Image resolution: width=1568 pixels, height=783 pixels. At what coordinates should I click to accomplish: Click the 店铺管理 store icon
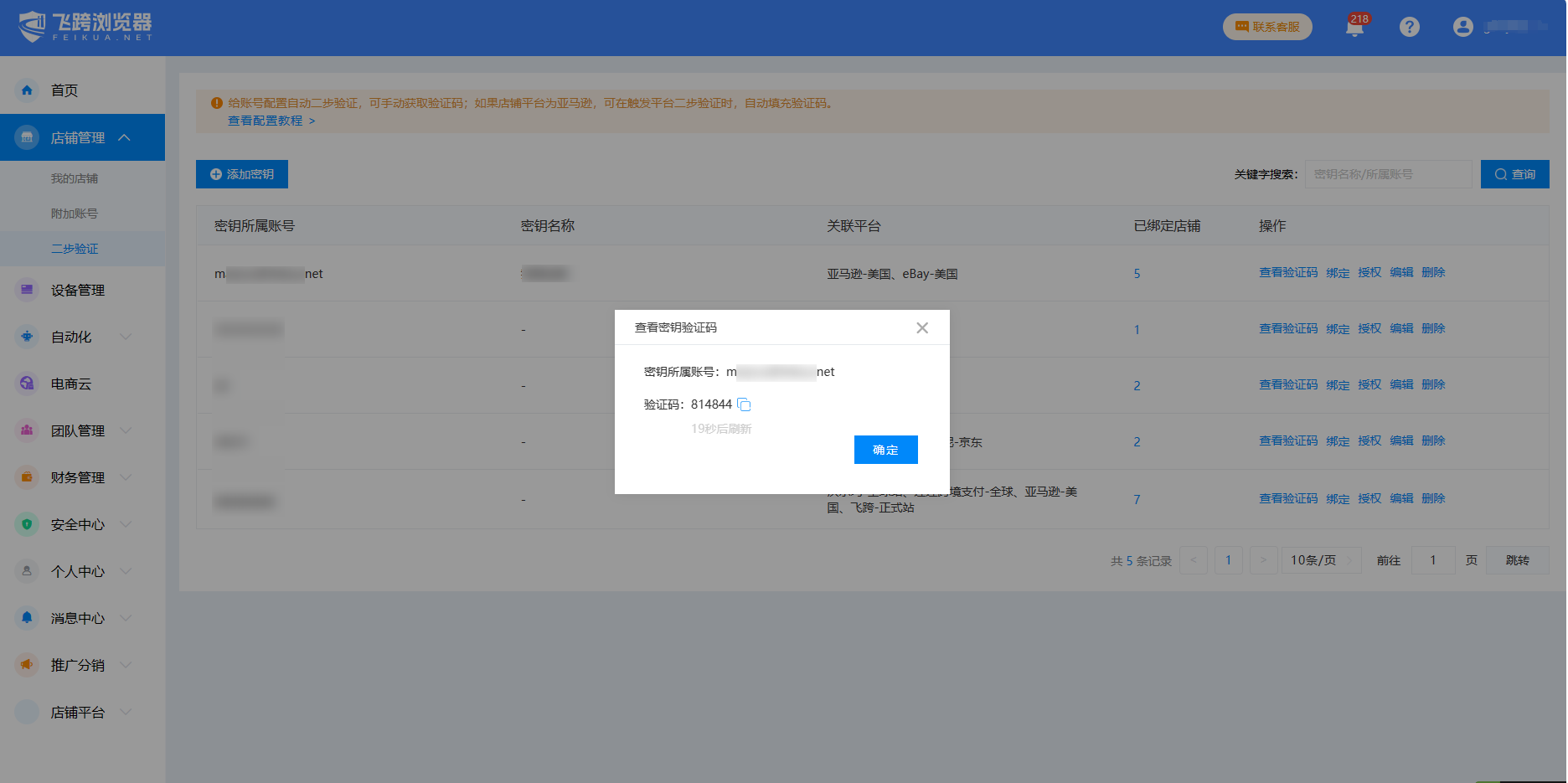click(x=27, y=137)
